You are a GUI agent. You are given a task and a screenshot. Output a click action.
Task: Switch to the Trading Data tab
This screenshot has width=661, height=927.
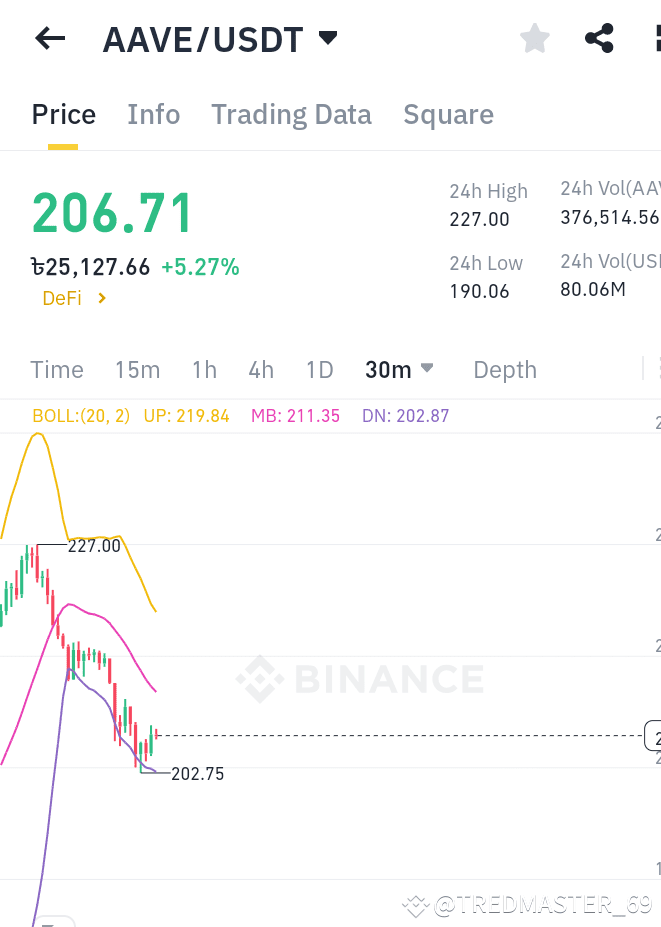click(291, 114)
